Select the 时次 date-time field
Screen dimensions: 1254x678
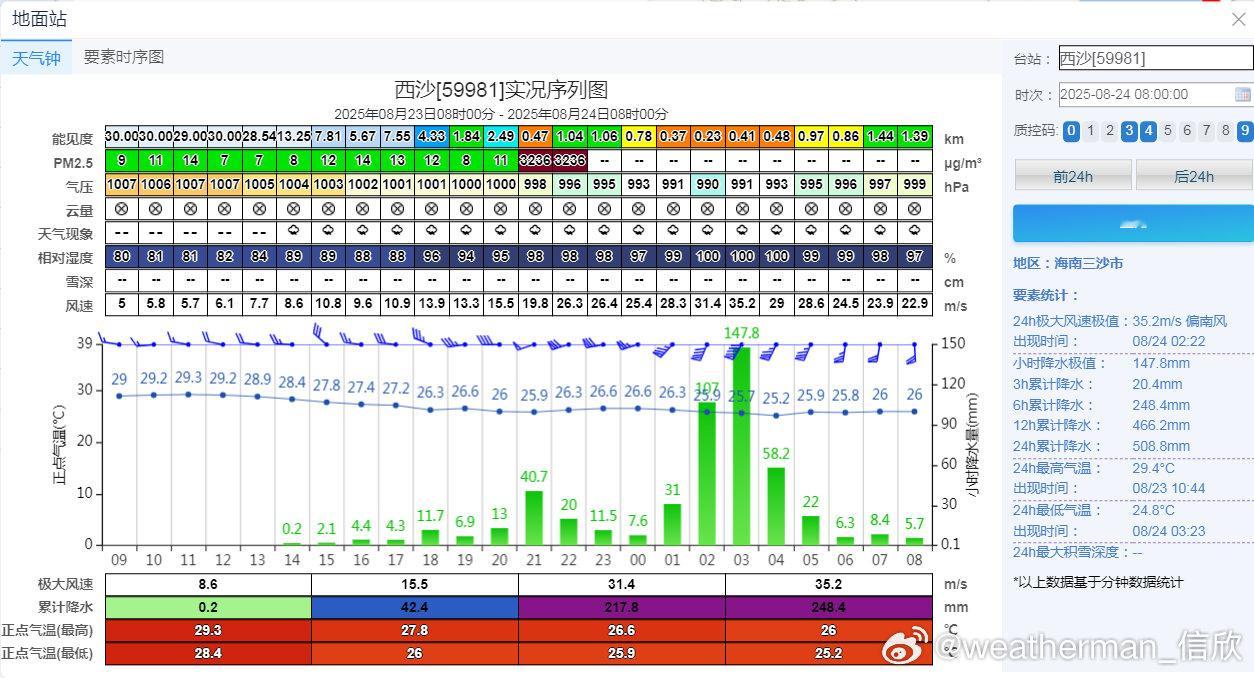click(1155, 95)
